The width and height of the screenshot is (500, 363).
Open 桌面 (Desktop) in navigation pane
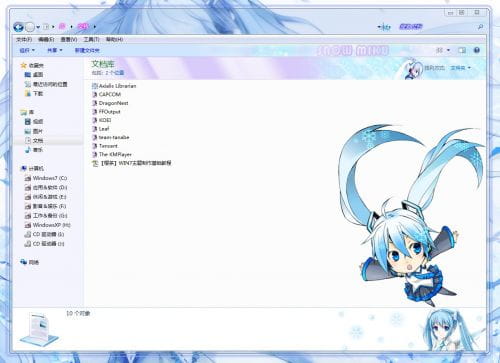point(34,75)
